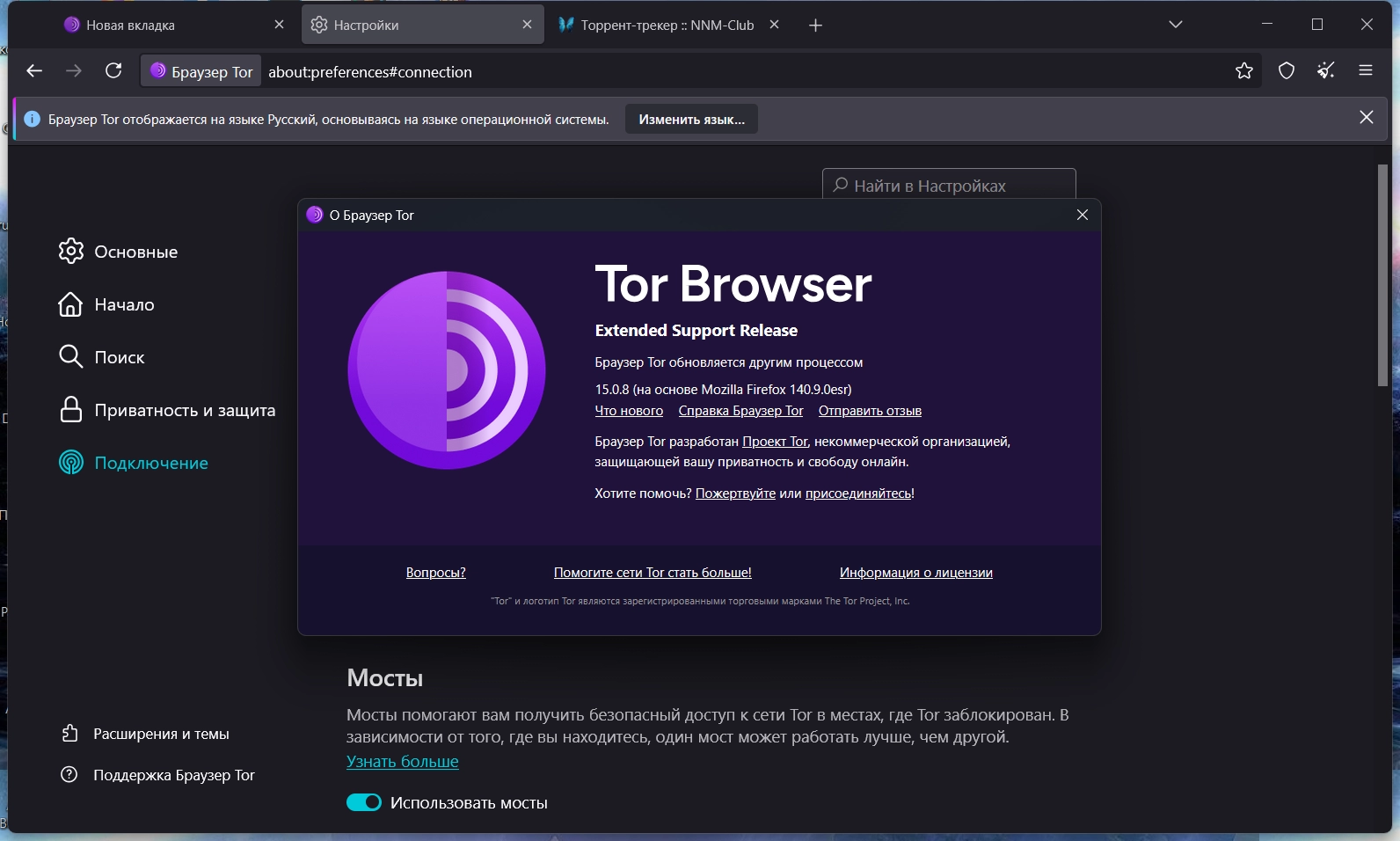
Task: Toggle the Использовать мосты switch
Action: 364,802
